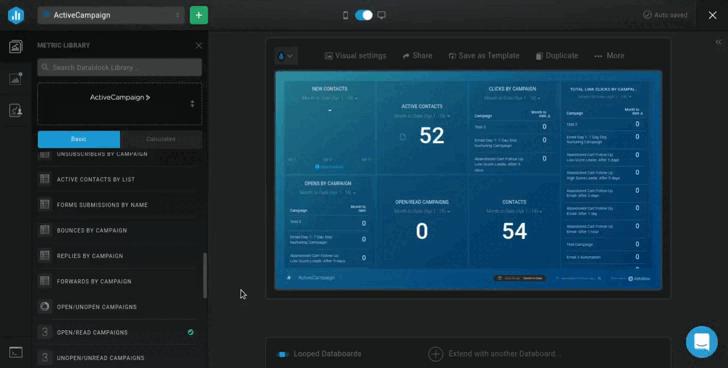The image size is (728, 368).
Task: Open the color theme droplet dropdown
Action: click(286, 56)
